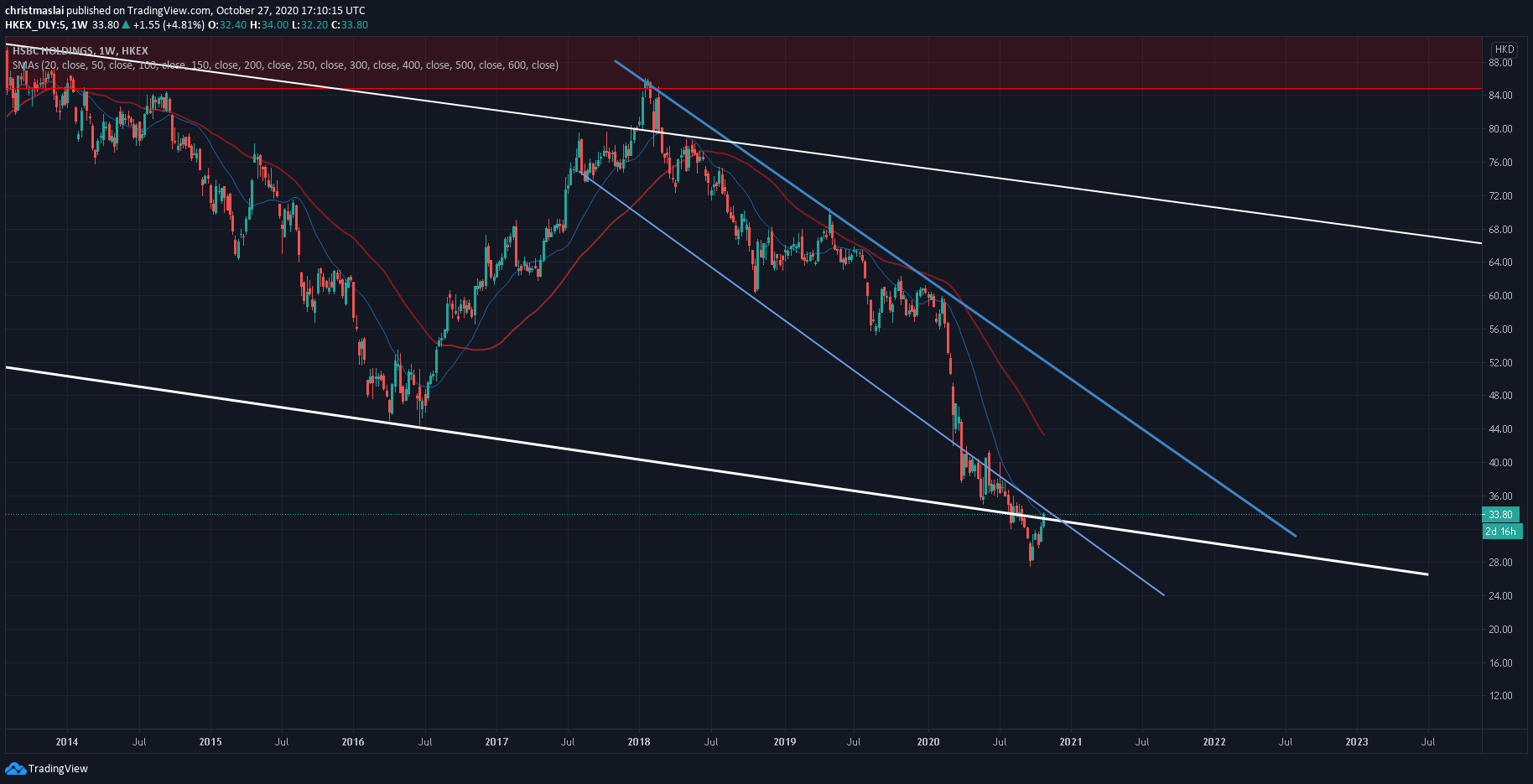Click the close value C:33.80
Viewport: 1533px width, 784px height.
[350, 25]
